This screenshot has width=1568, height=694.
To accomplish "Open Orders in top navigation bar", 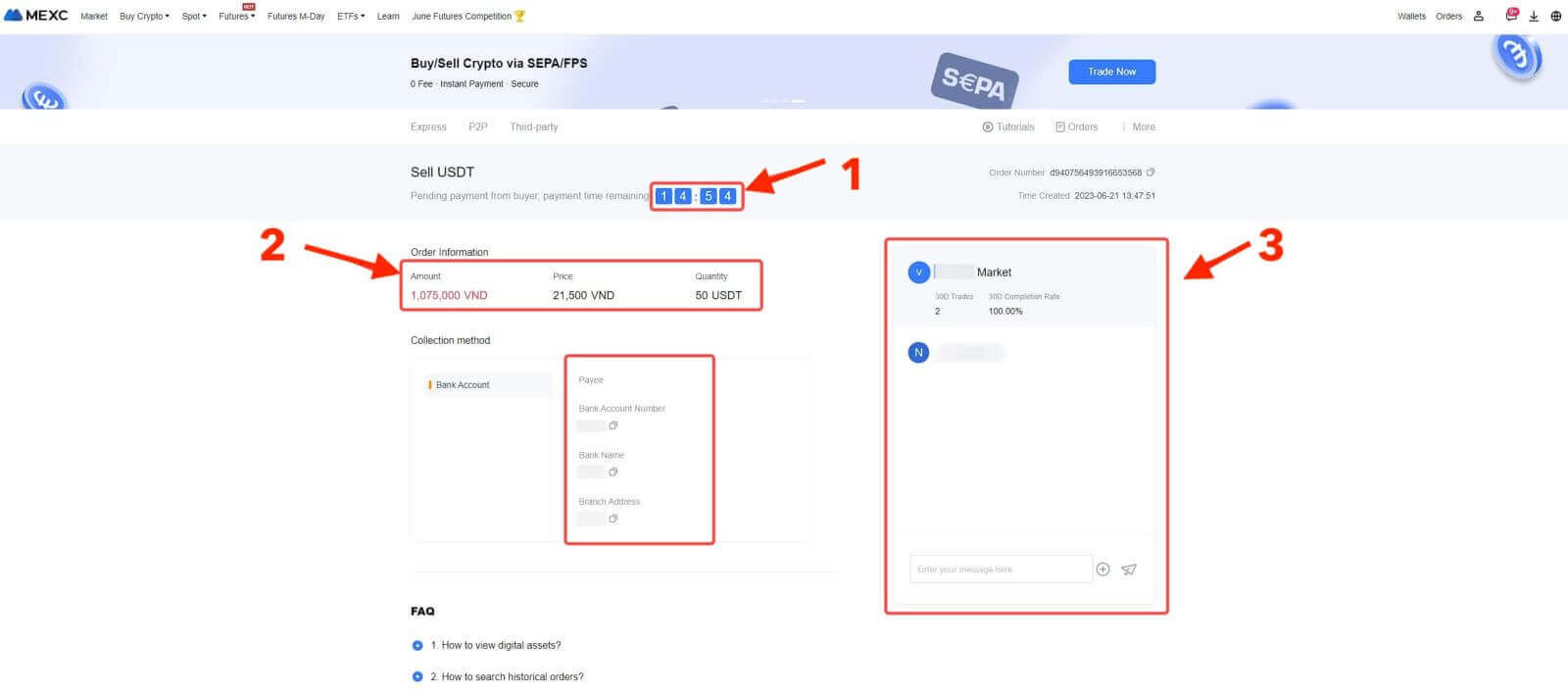I will pyautogui.click(x=1448, y=17).
